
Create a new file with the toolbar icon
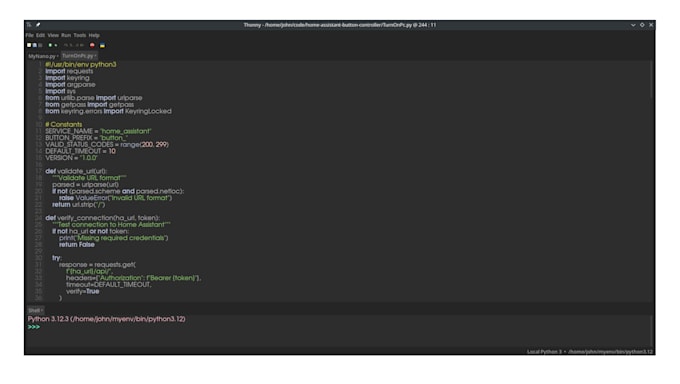click(x=29, y=45)
